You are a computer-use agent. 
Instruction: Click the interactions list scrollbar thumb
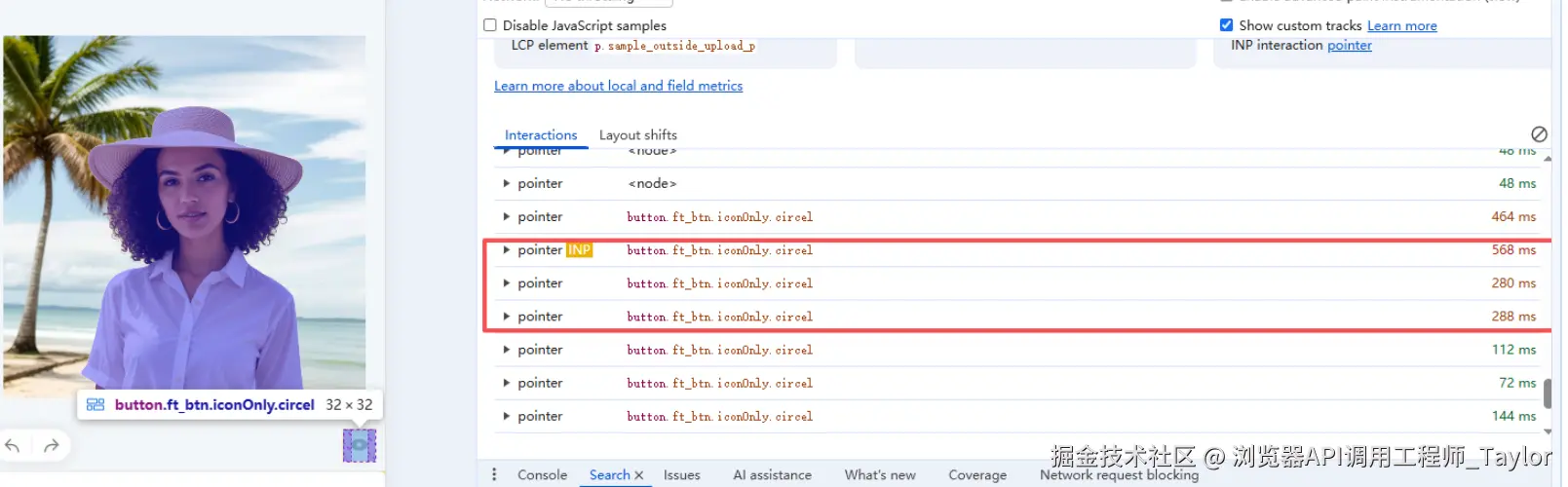pyautogui.click(x=1548, y=393)
